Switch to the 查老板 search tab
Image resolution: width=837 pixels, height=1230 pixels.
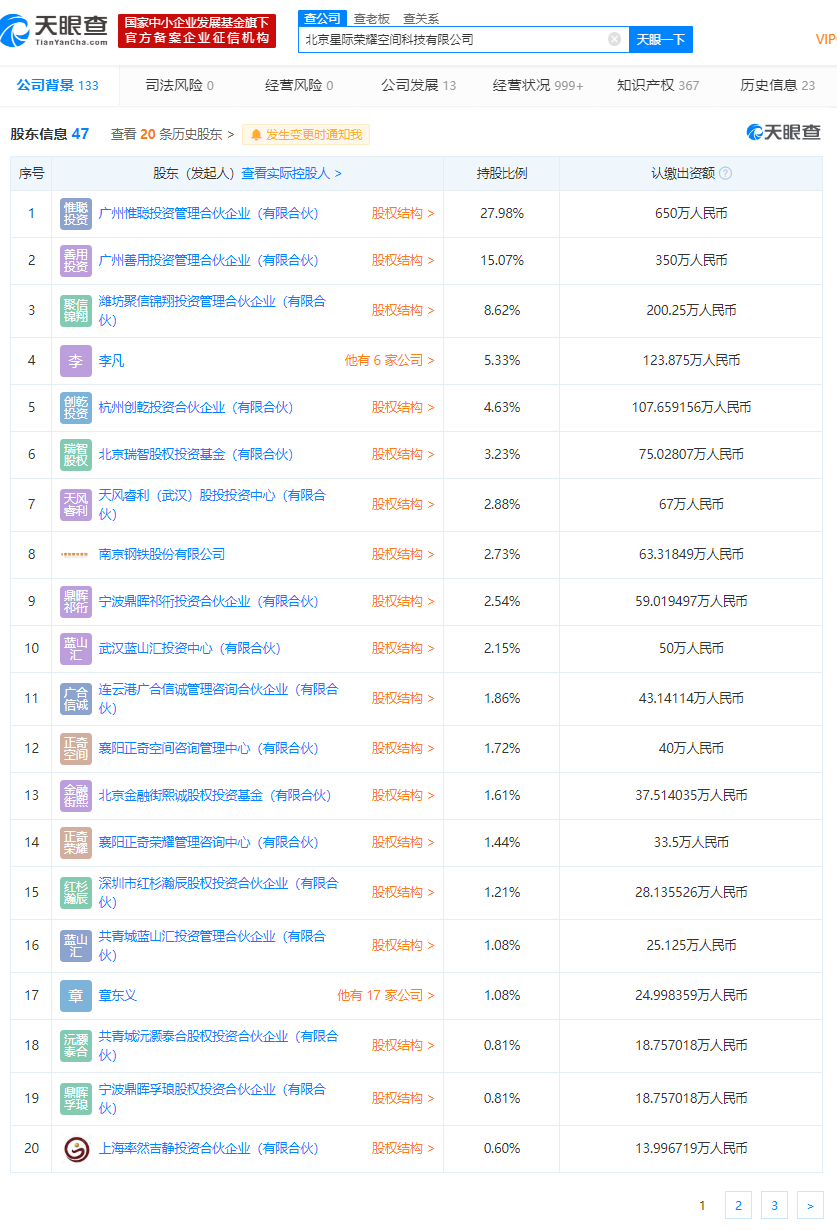[x=371, y=18]
